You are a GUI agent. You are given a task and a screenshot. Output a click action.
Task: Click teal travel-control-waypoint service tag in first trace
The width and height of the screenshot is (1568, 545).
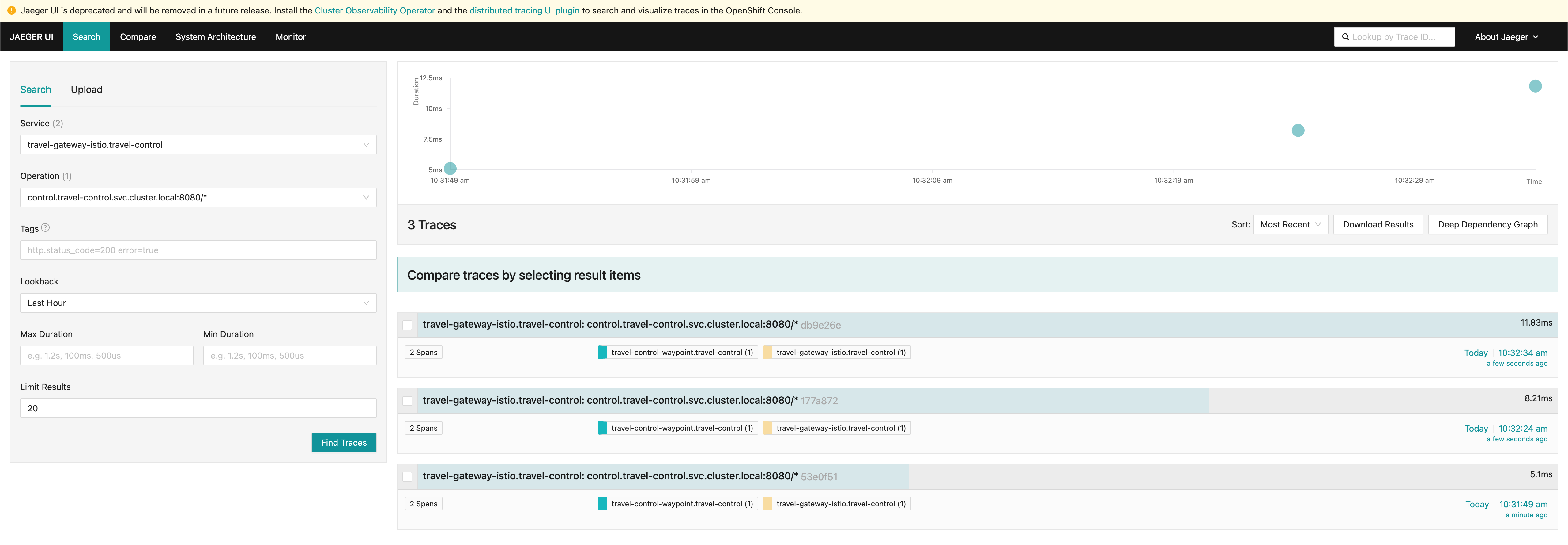pyautogui.click(x=677, y=353)
